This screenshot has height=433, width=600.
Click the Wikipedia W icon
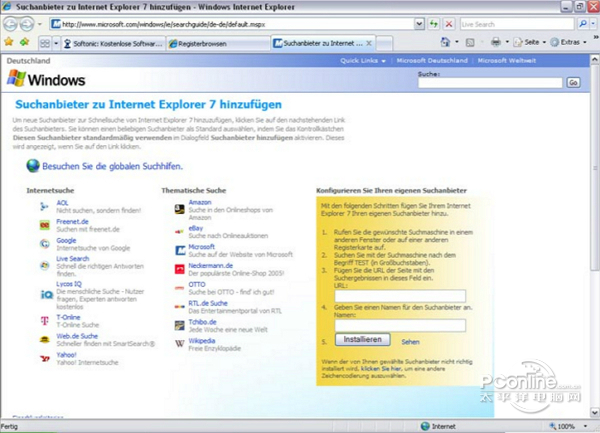tap(179, 343)
